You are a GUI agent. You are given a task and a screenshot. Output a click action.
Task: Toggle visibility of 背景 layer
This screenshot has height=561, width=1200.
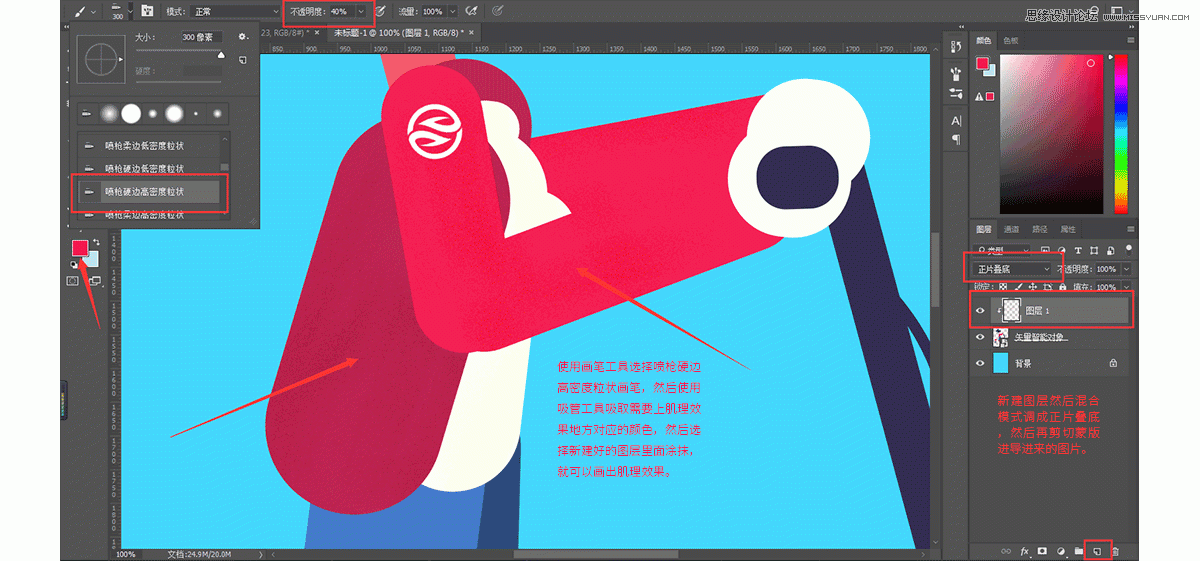click(x=980, y=363)
